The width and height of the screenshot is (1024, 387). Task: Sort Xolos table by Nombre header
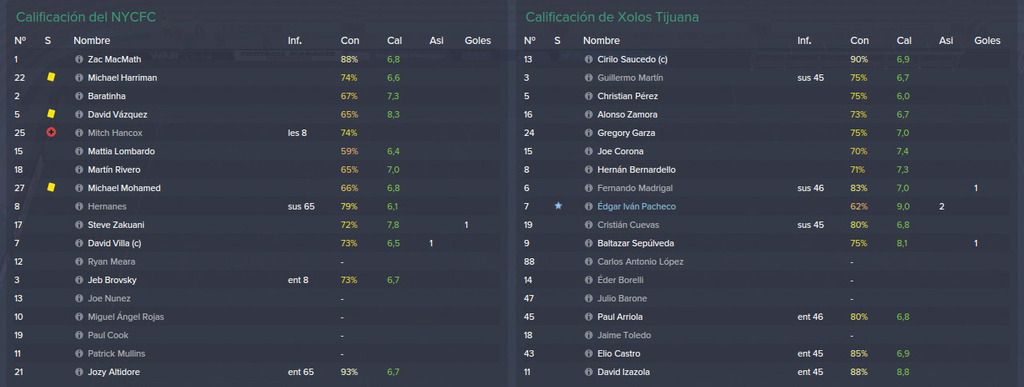click(x=601, y=40)
